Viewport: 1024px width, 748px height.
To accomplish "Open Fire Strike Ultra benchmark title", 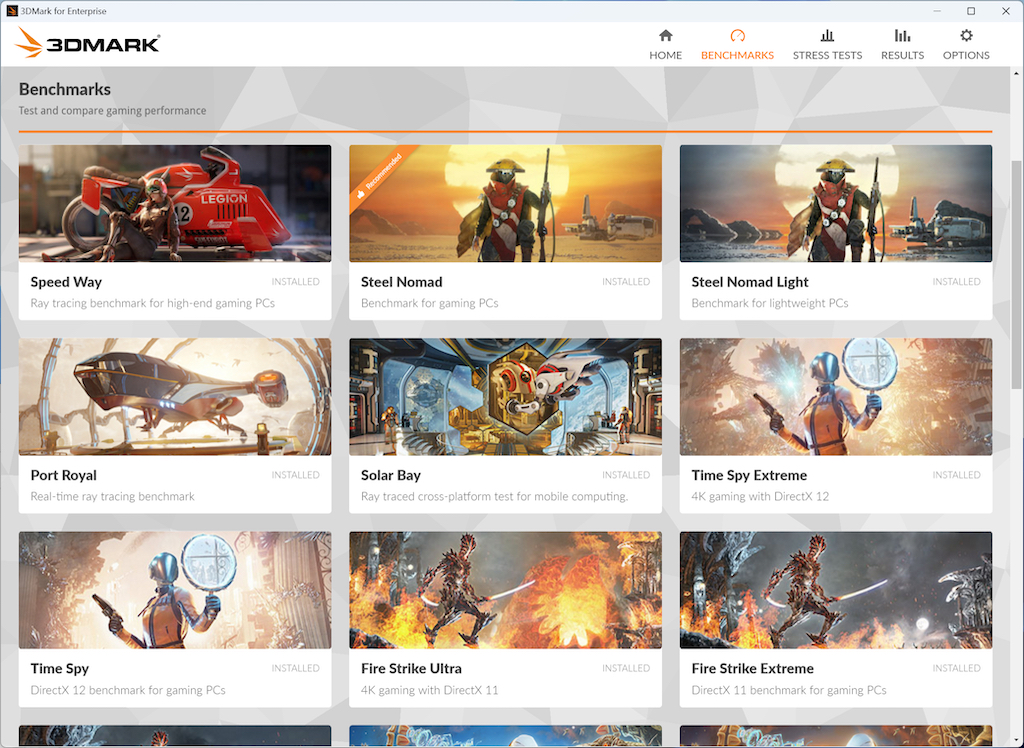I will (411, 669).
